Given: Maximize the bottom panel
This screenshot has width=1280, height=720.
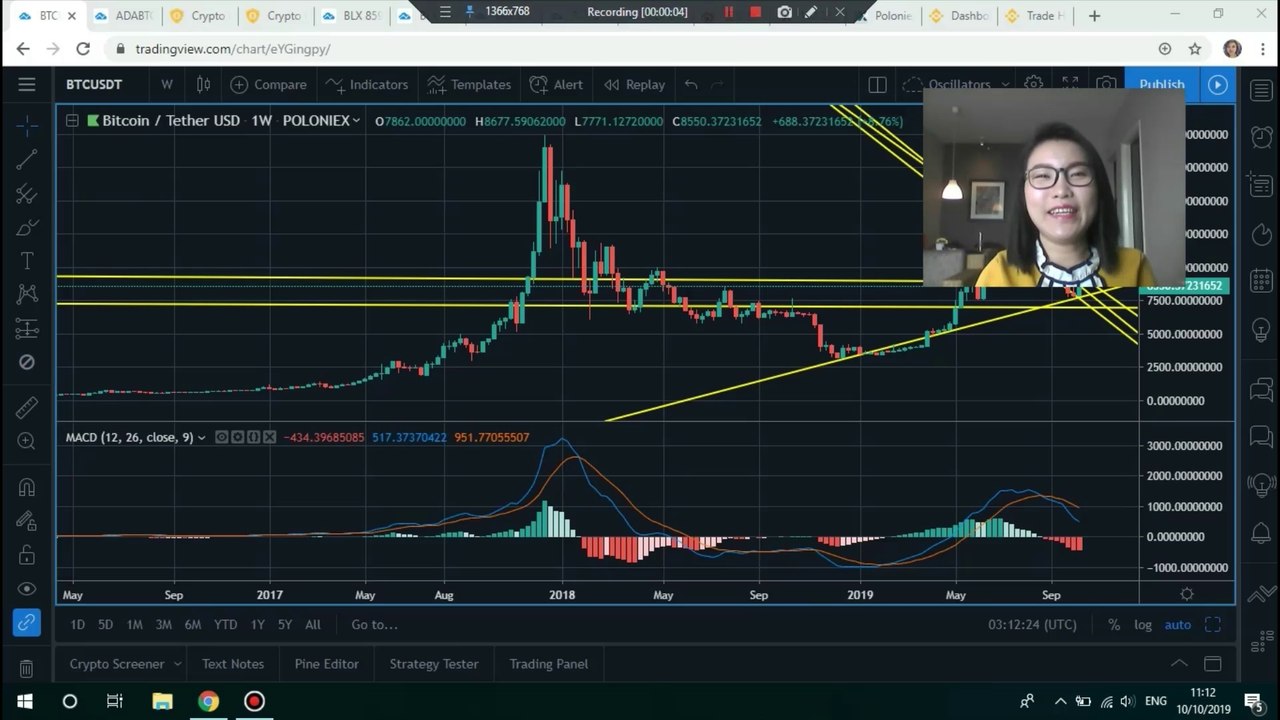Looking at the screenshot, I should click(1213, 664).
